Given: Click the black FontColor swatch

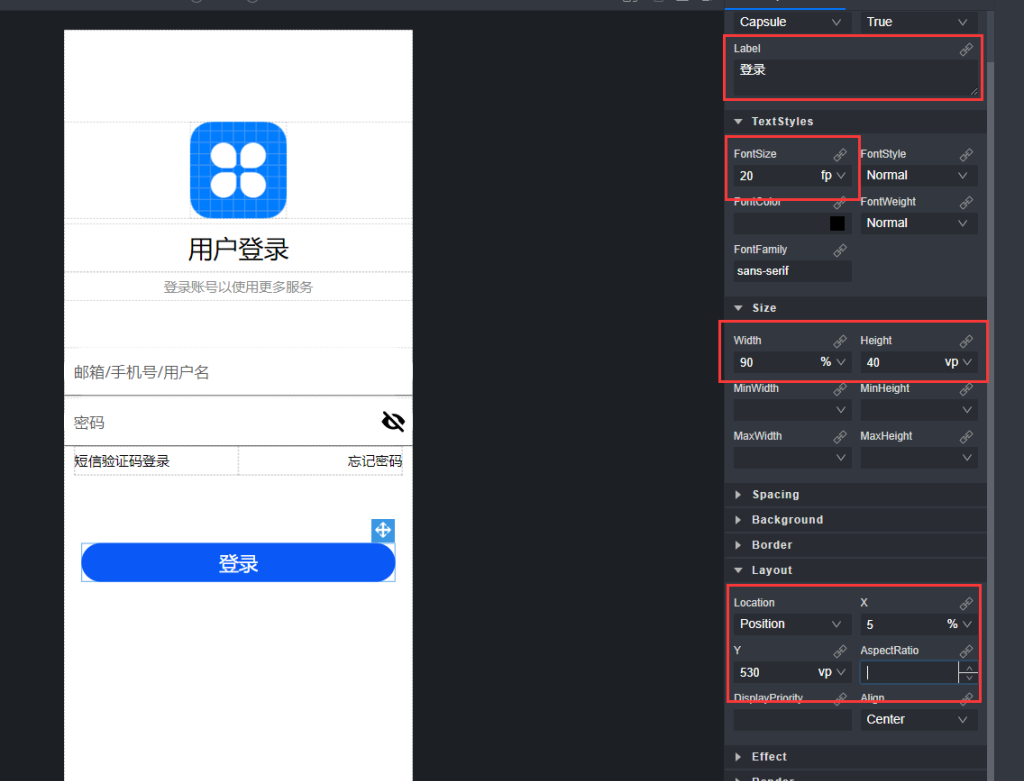Looking at the screenshot, I should click(x=837, y=223).
